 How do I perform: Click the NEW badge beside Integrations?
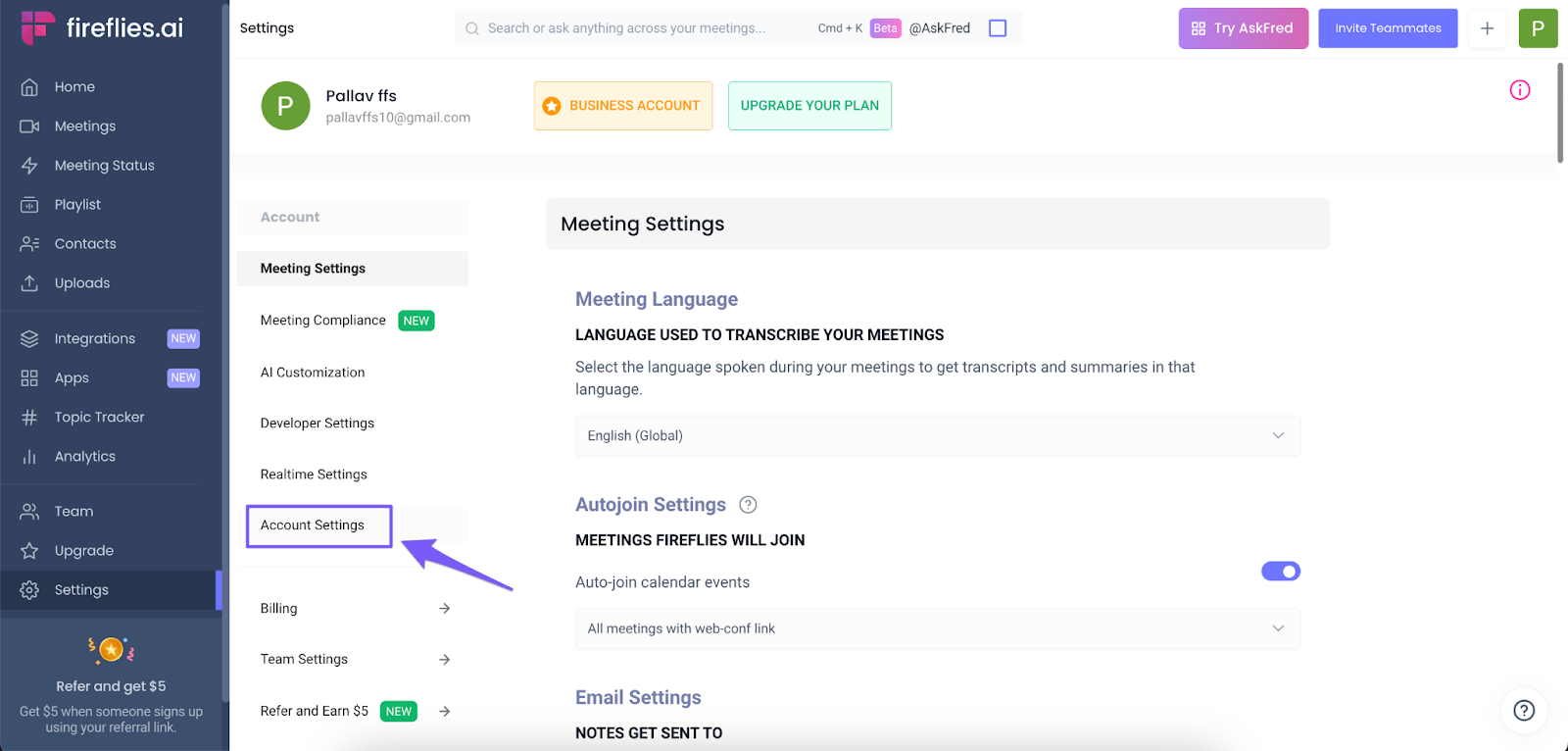tap(183, 338)
